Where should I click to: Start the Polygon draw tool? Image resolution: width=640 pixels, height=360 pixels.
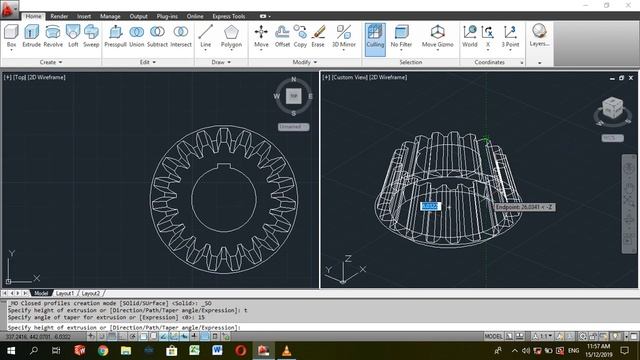click(231, 36)
